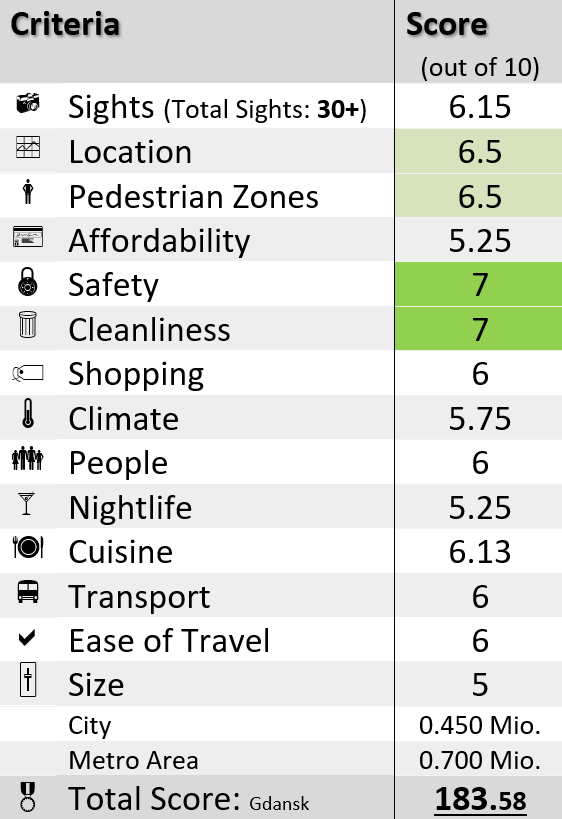Click the thermometer Climate icon
Image resolution: width=562 pixels, height=819 pixels.
pos(28,414)
